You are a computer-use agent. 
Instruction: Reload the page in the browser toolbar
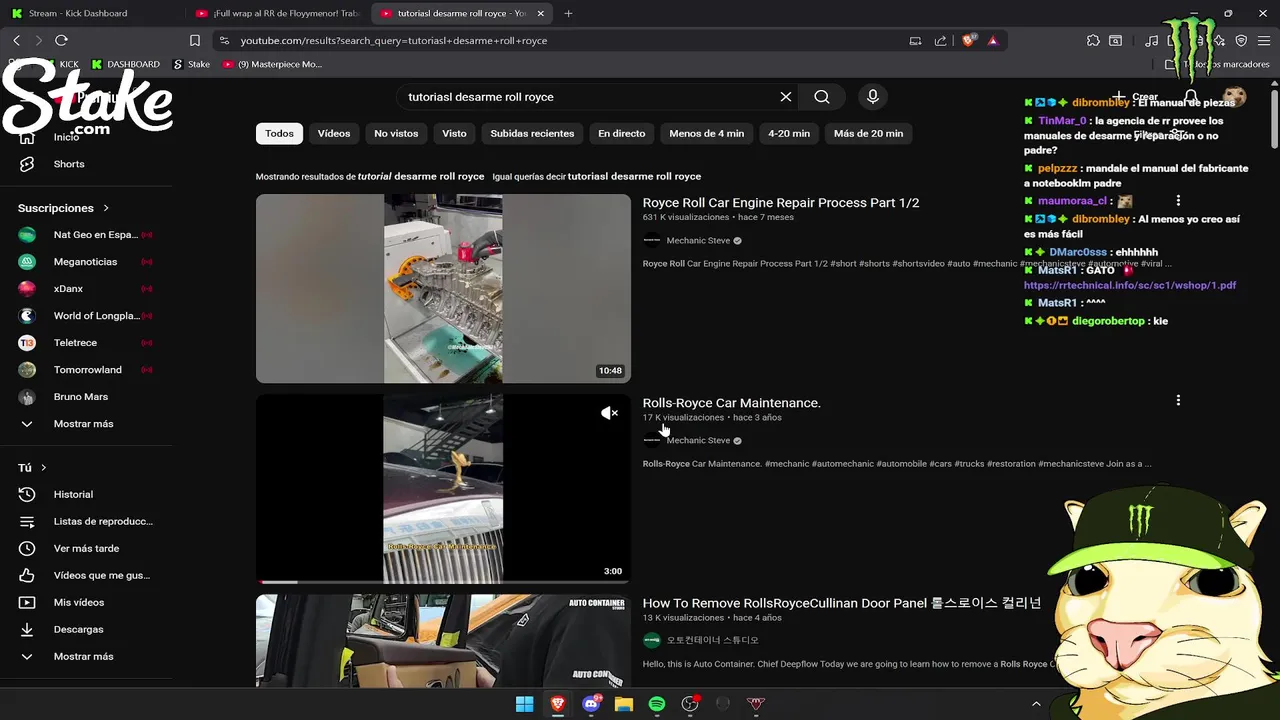(x=61, y=40)
